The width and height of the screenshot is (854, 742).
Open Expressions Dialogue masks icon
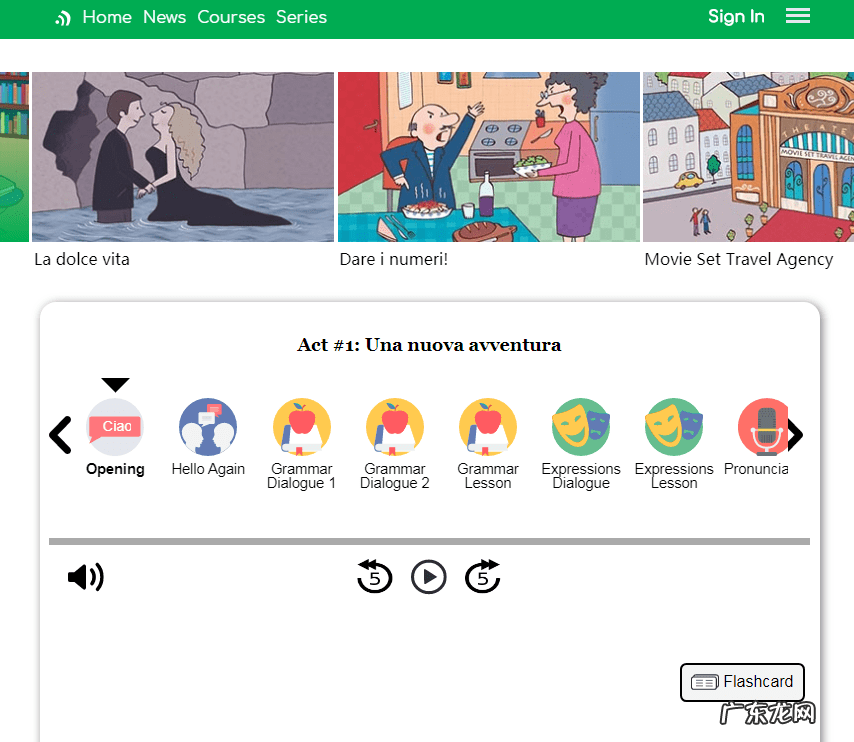tap(581, 427)
